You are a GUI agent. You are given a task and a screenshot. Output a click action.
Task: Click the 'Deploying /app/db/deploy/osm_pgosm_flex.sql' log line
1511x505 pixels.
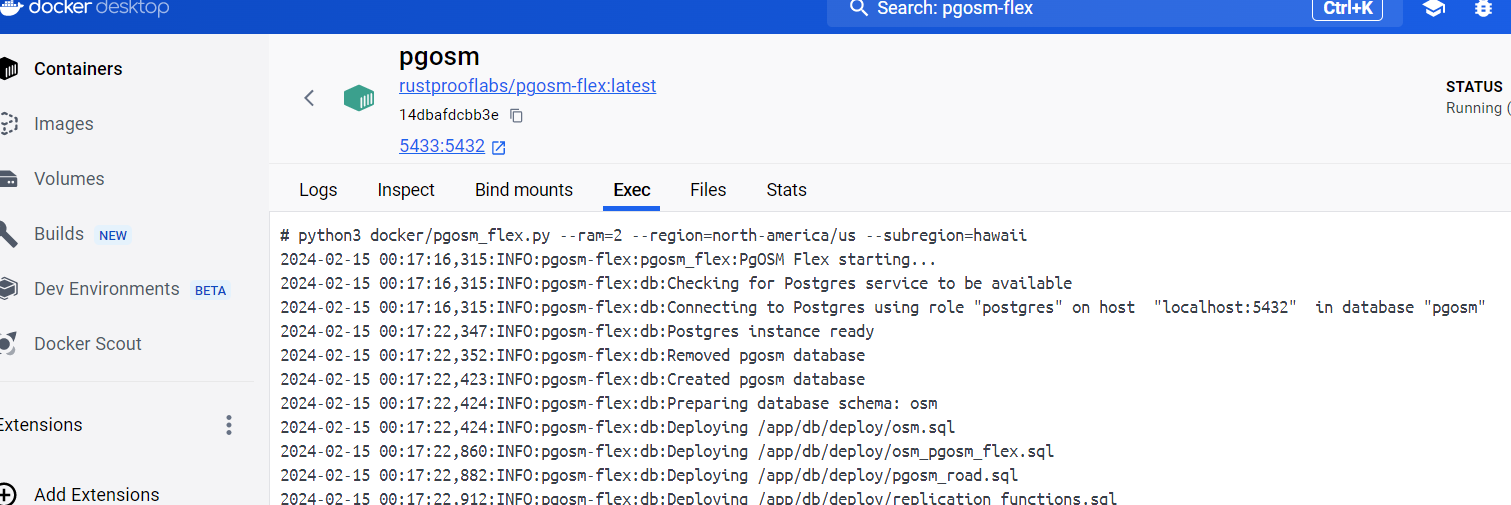pyautogui.click(x=667, y=452)
